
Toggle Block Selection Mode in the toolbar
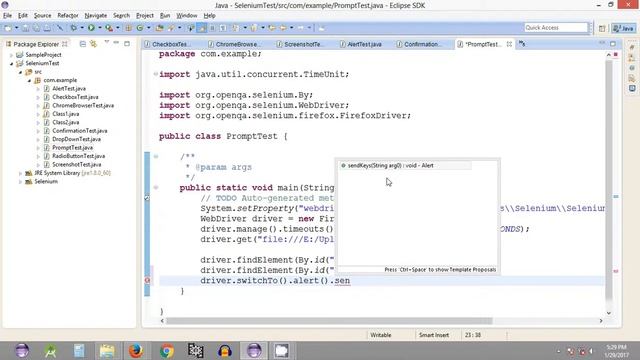tap(212, 28)
